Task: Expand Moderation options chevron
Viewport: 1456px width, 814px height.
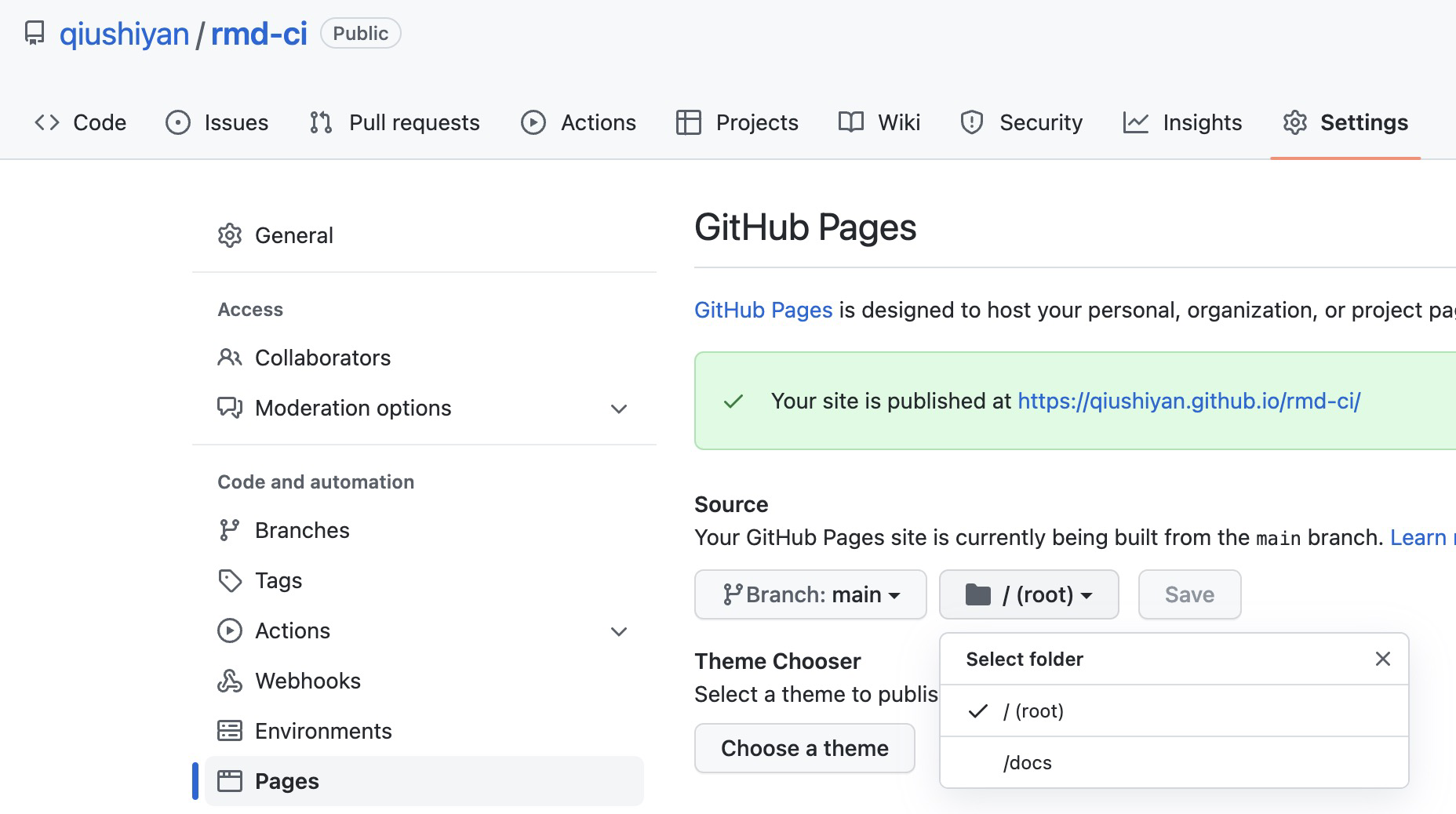Action: 619,409
